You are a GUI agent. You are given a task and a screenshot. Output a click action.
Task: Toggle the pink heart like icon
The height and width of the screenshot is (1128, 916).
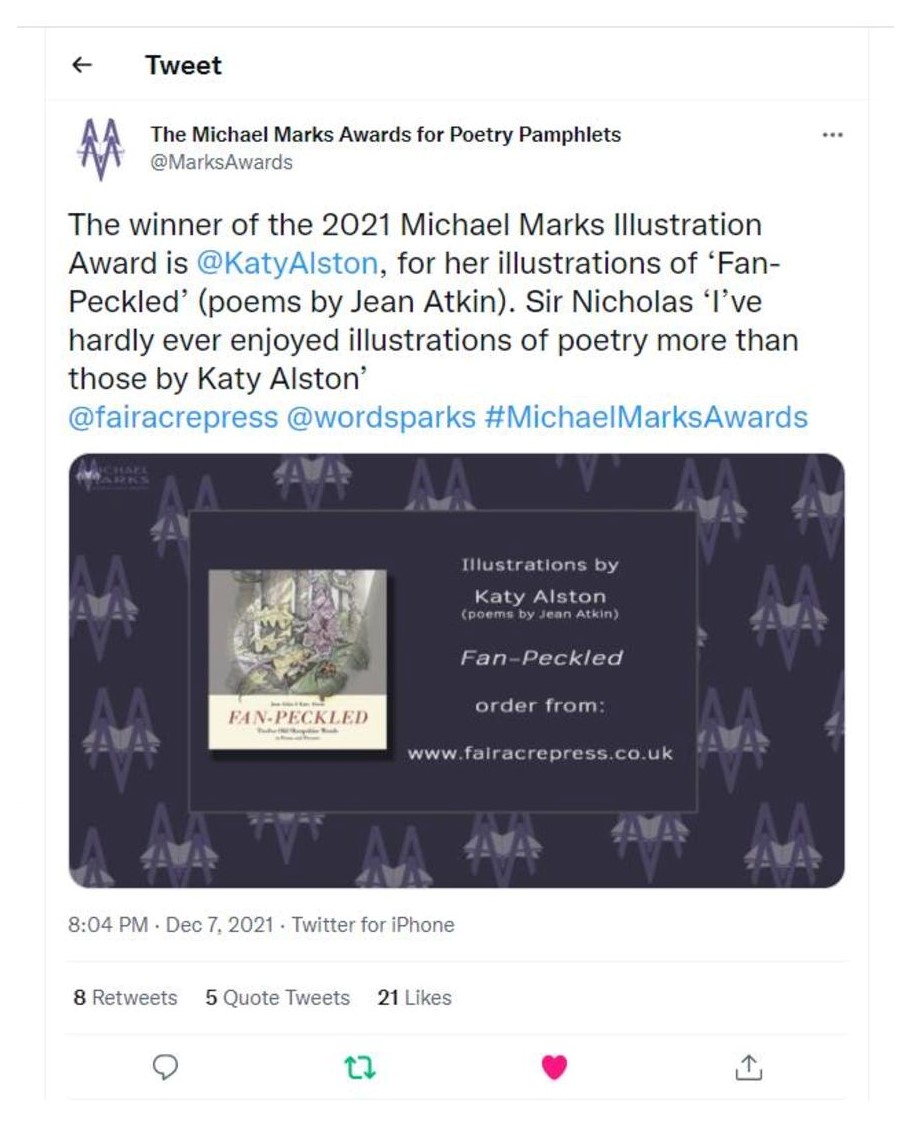pyautogui.click(x=554, y=1068)
